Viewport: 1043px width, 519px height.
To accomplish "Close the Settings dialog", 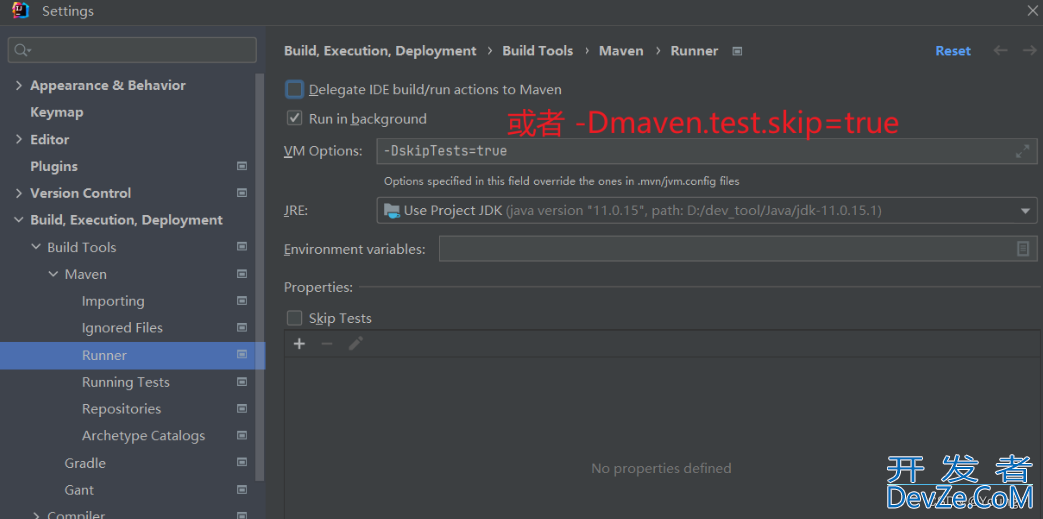I will (x=1031, y=10).
